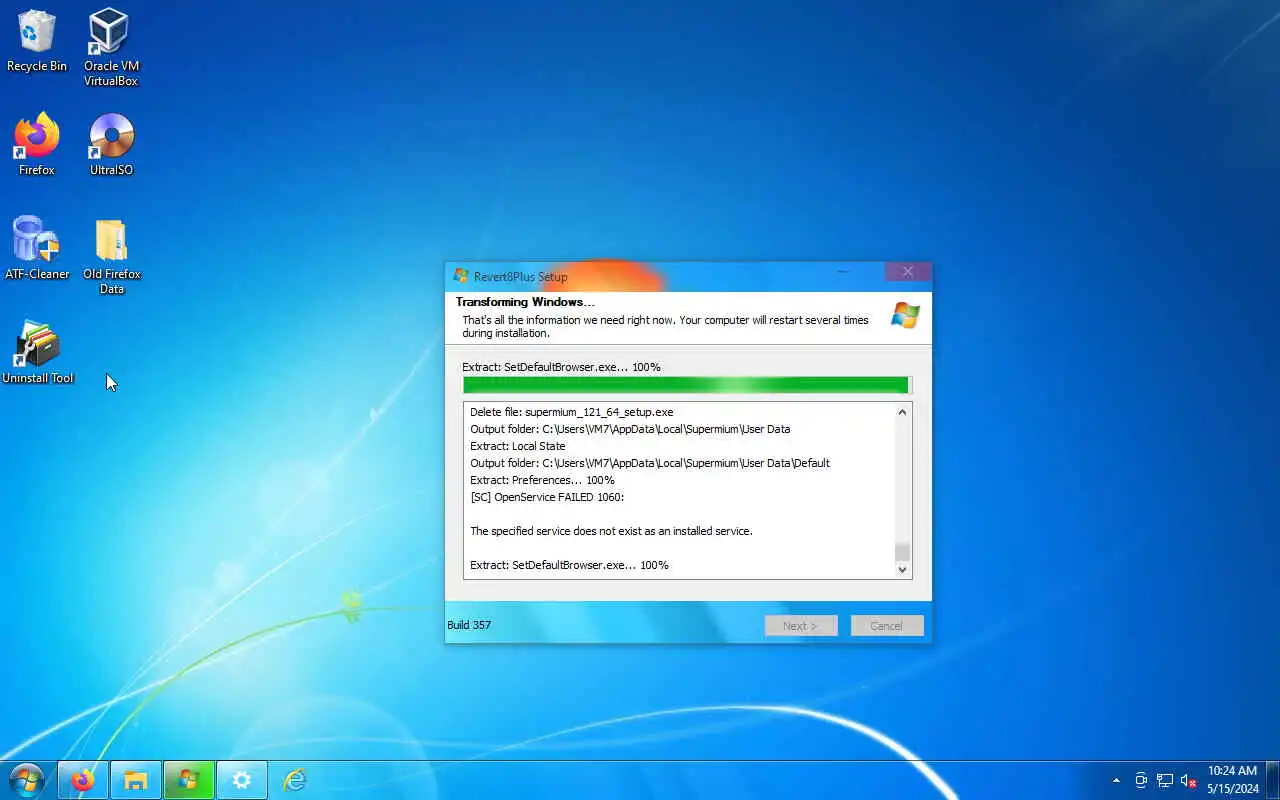Select the Firefox desktop shortcut
The width and height of the screenshot is (1280, 800).
(x=37, y=145)
